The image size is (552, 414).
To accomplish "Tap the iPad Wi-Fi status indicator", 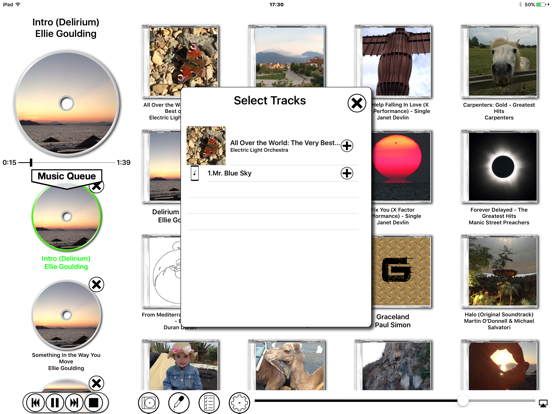I will pos(11,5).
